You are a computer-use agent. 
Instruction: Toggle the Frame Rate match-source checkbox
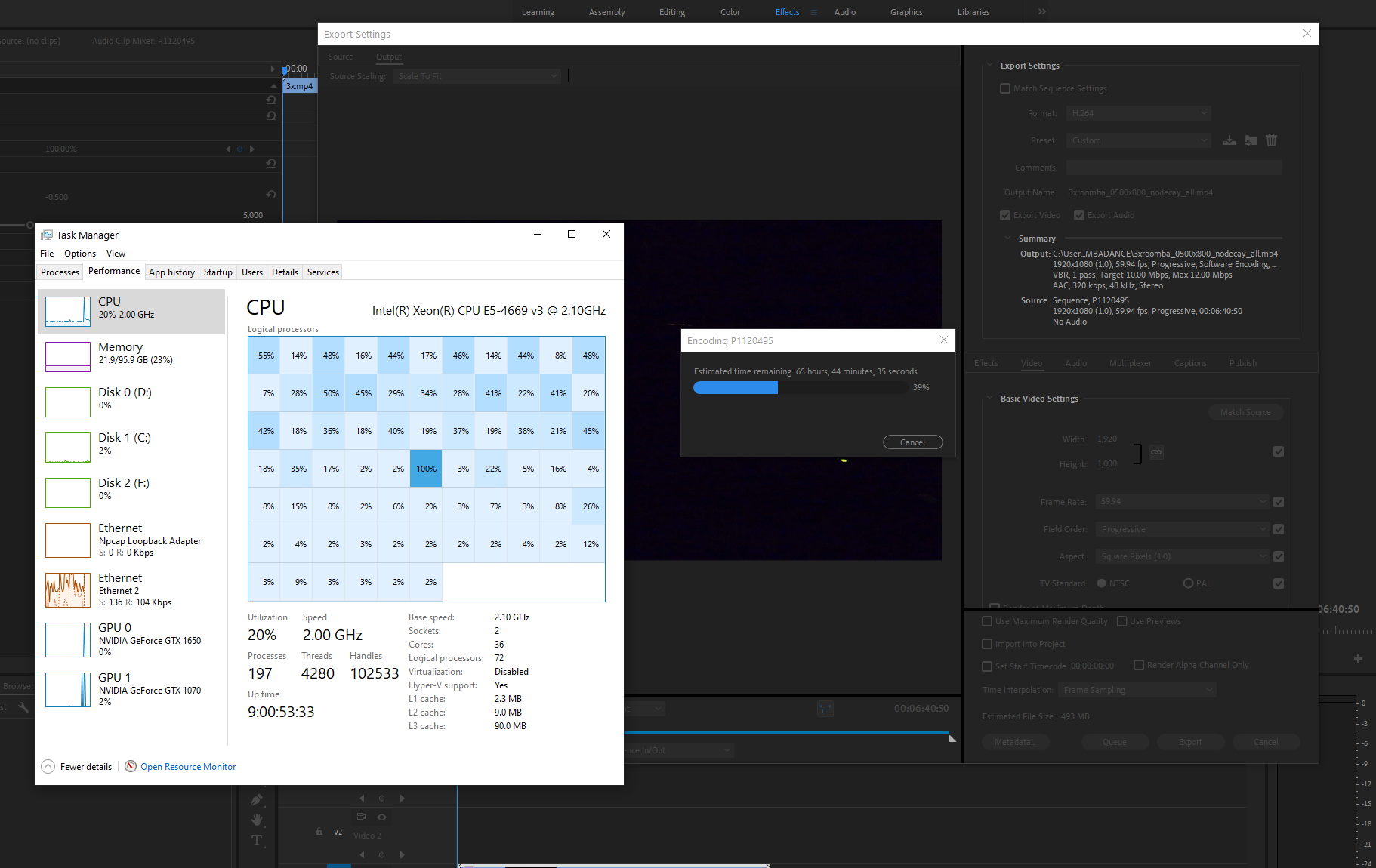(1279, 502)
